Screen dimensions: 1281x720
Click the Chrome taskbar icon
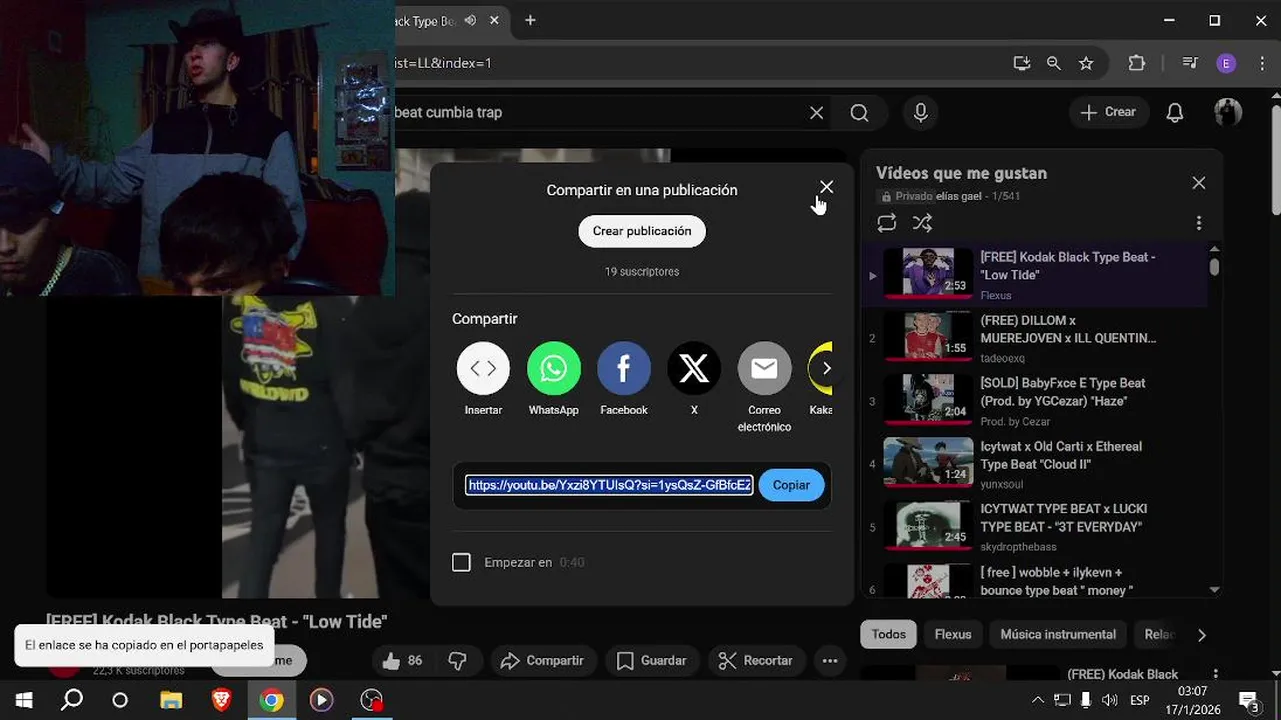click(x=271, y=700)
